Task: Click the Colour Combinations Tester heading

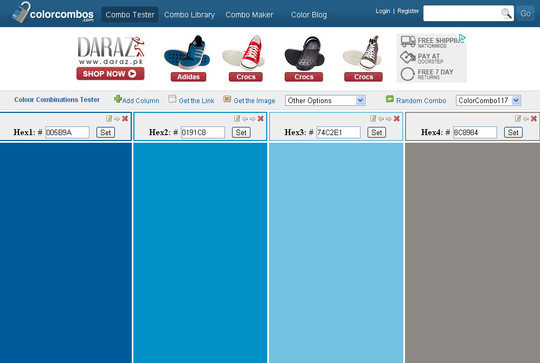Action: 57,100
